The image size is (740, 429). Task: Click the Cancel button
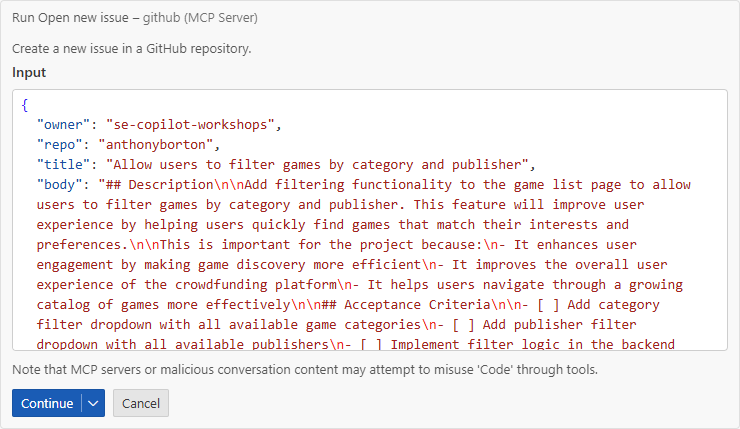pyautogui.click(x=141, y=403)
